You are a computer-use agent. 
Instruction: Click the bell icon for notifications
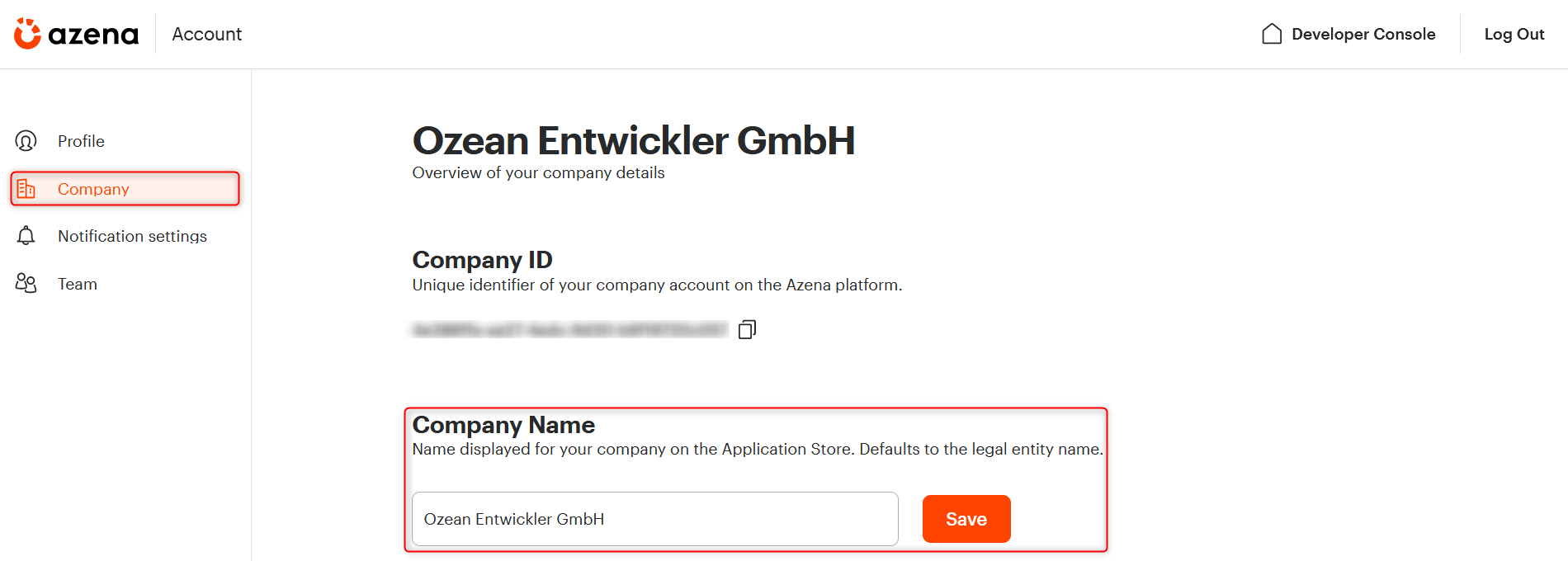pos(26,236)
